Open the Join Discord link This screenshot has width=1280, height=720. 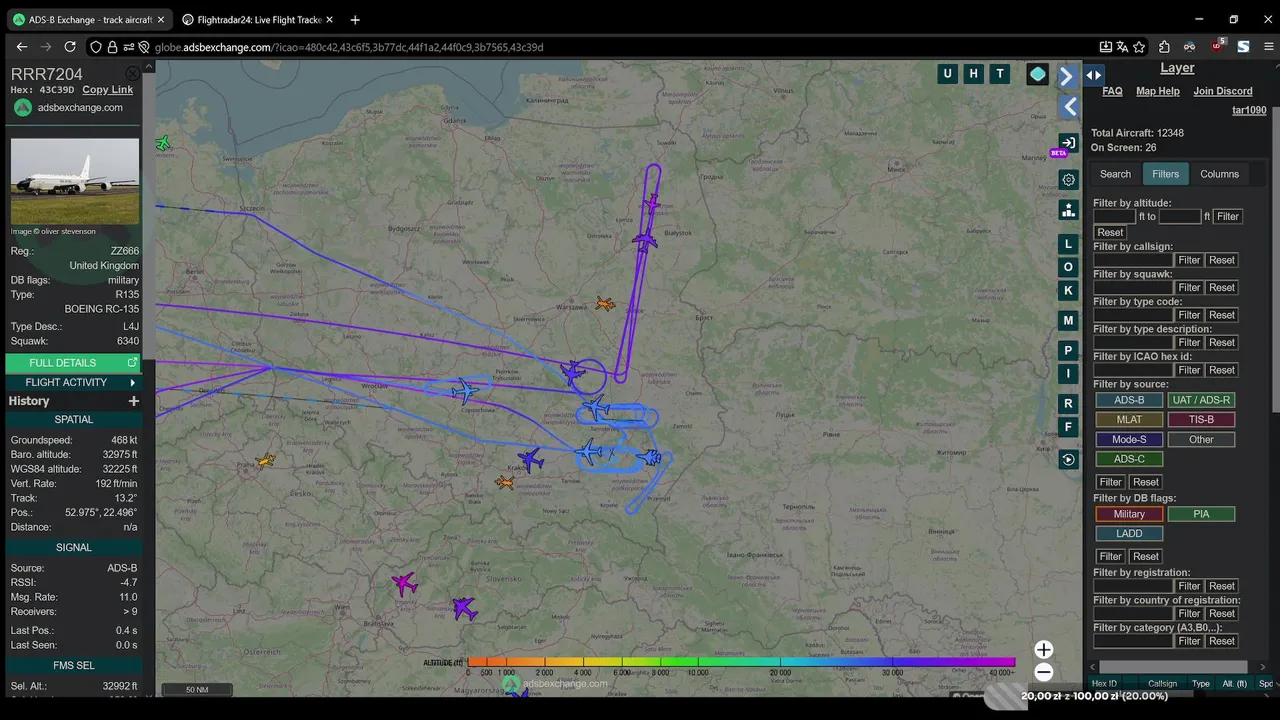click(1223, 91)
